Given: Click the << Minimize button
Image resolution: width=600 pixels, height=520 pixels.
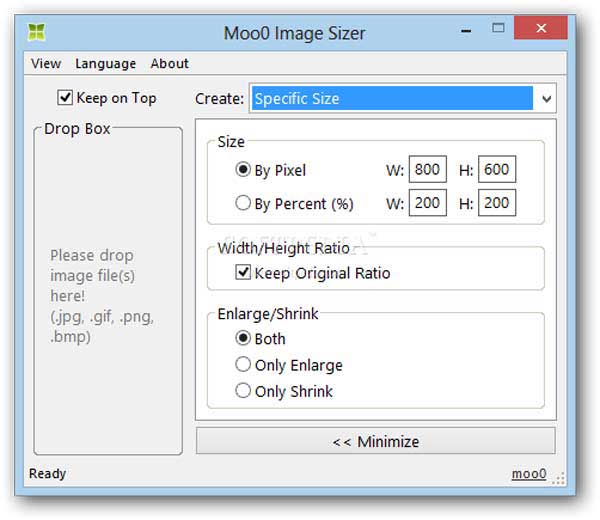Looking at the screenshot, I should point(375,441).
